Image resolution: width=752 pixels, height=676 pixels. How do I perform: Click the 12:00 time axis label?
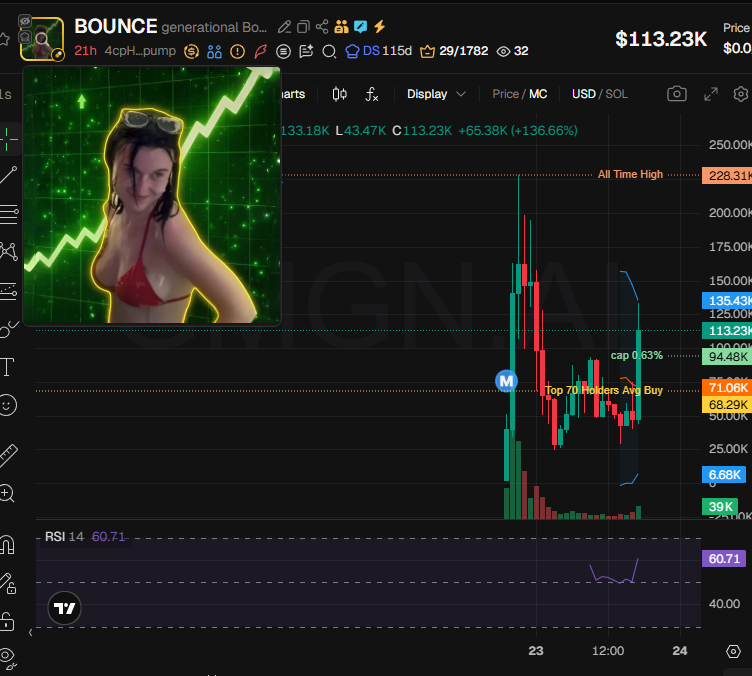tap(608, 651)
